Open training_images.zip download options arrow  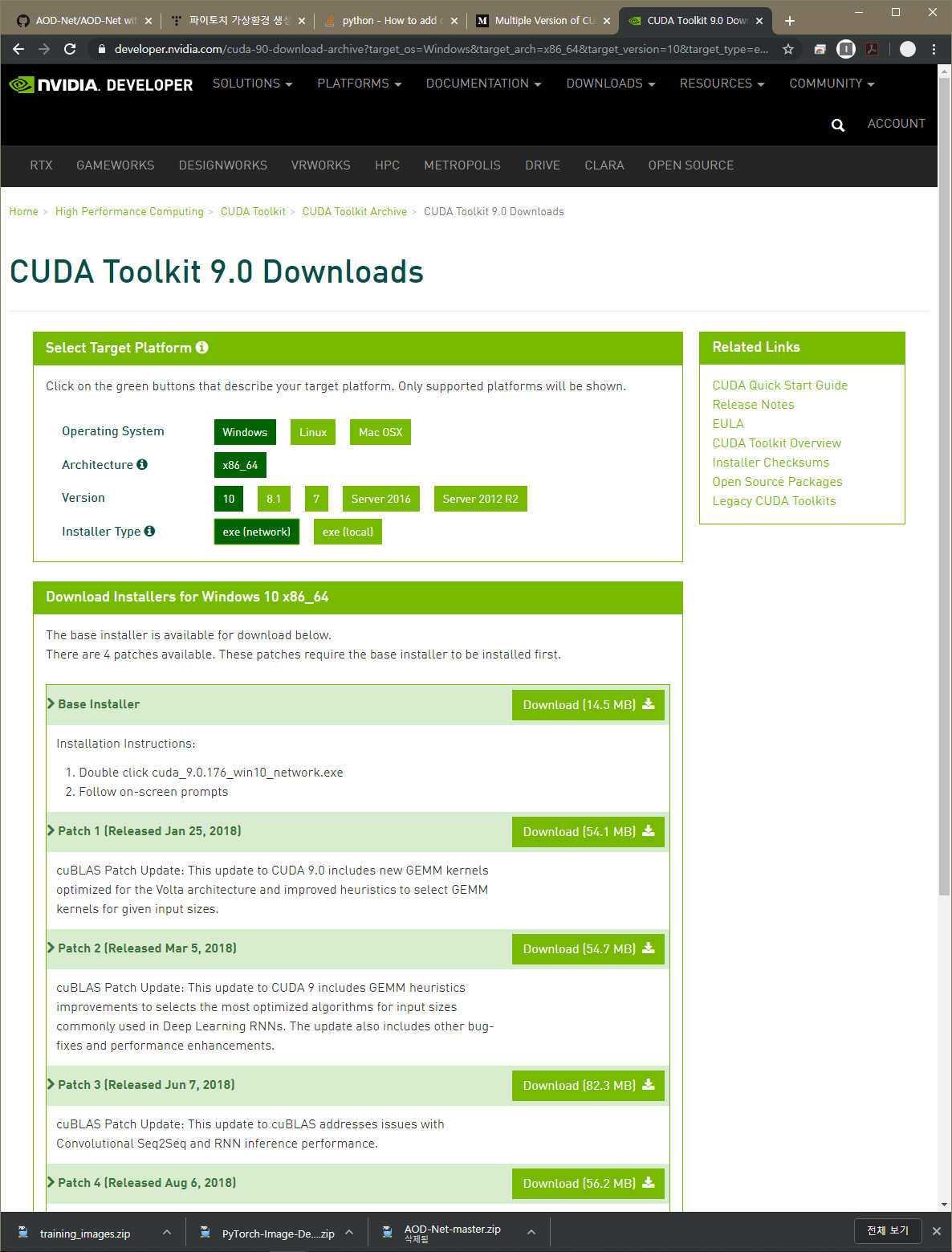(x=166, y=1232)
